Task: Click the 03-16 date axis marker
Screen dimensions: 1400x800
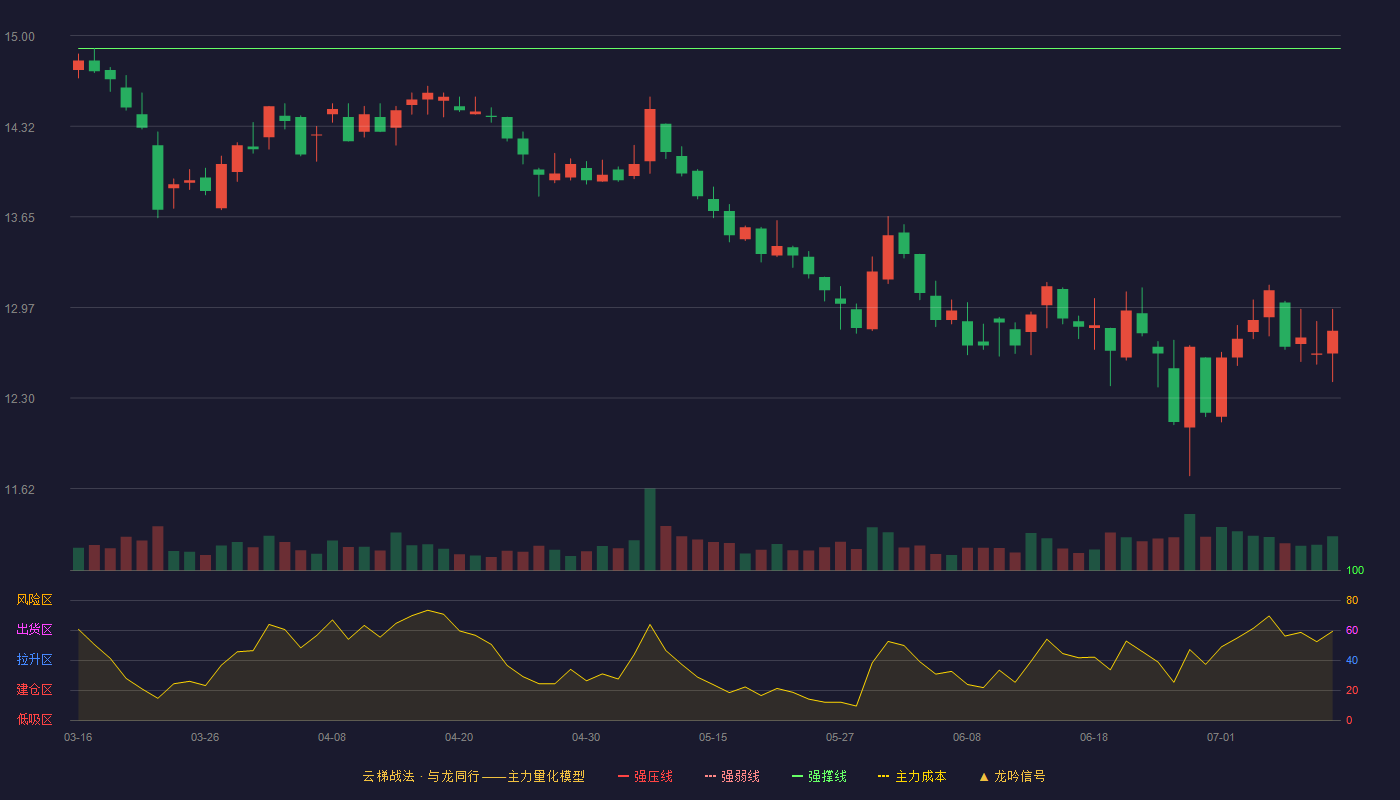Action: 78,737
